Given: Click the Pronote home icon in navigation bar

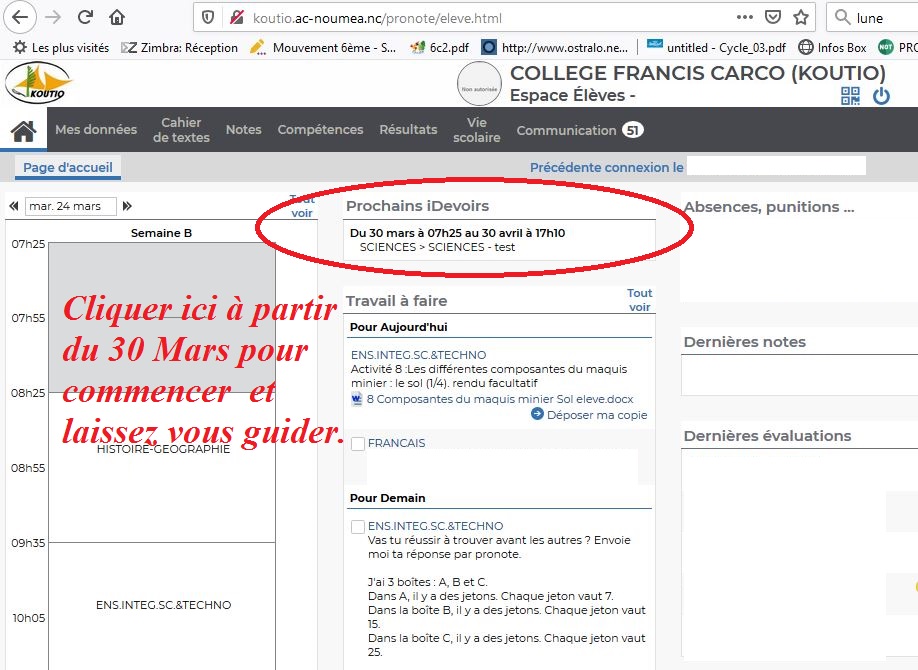Looking at the screenshot, I should click(24, 130).
